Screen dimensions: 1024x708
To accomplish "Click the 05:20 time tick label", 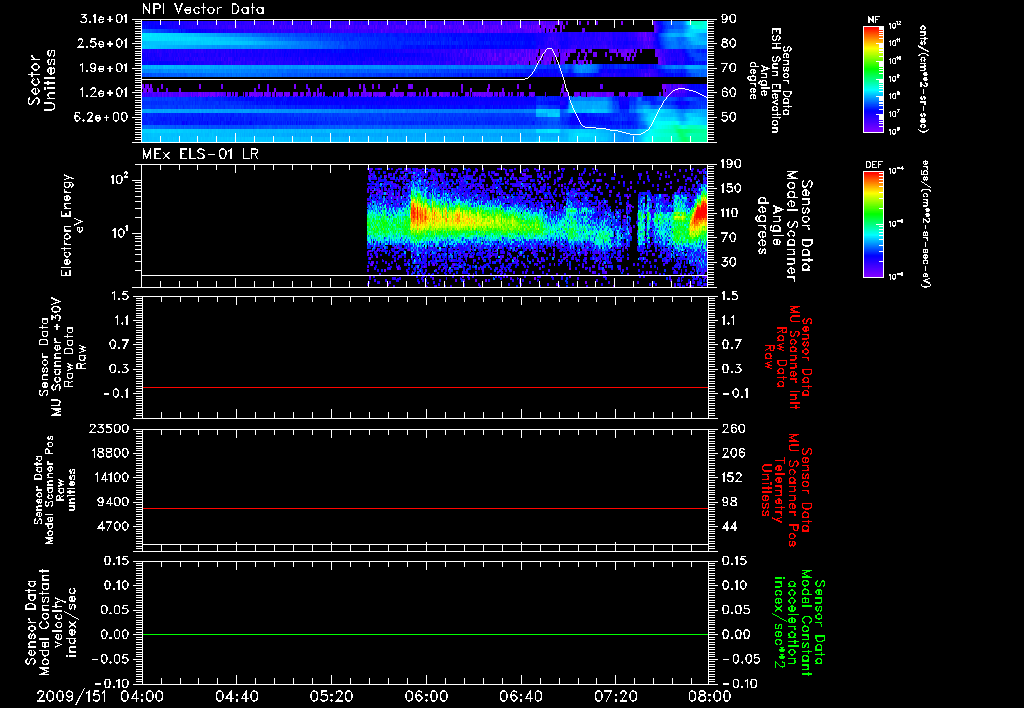I will tap(331, 696).
